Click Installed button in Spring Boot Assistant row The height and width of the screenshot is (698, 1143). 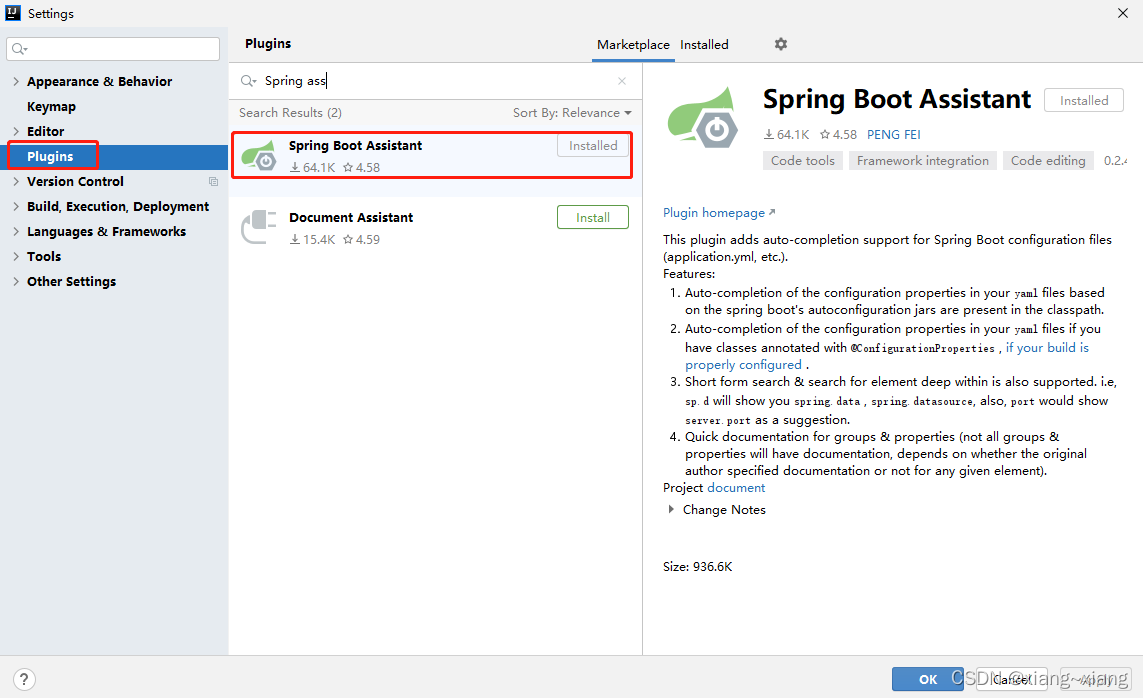(593, 146)
